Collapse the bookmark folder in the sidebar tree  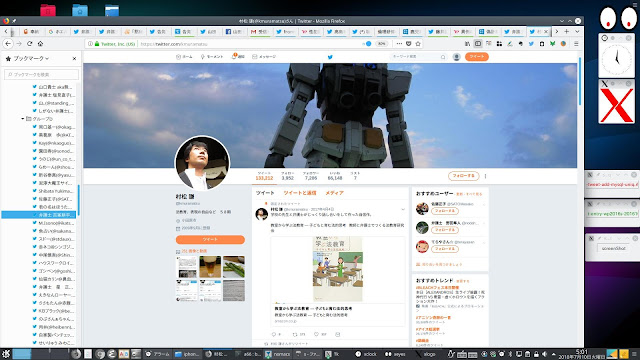pos(22,119)
